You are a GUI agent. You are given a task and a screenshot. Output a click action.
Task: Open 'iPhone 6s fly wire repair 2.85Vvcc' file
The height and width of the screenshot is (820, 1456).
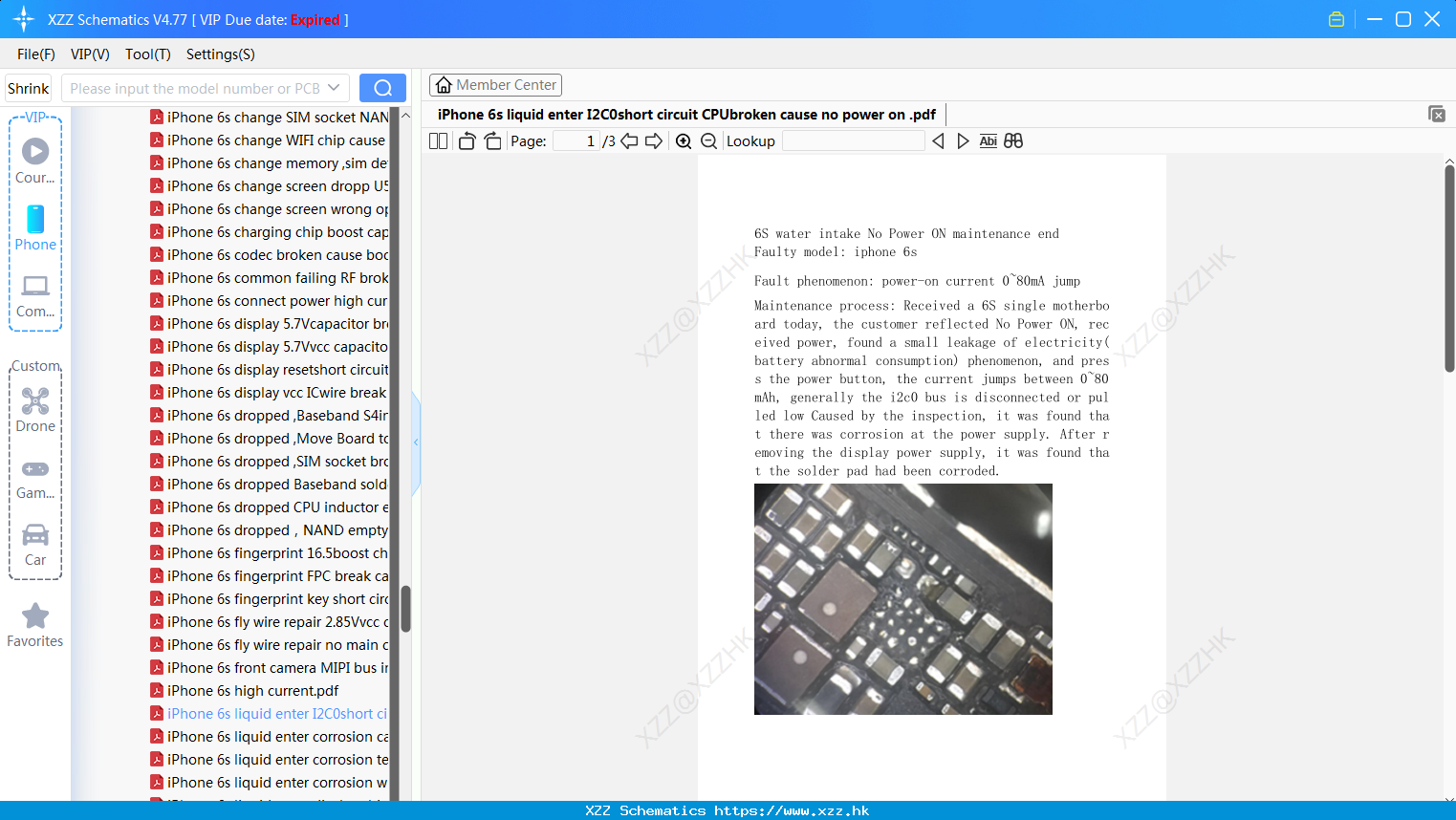click(x=270, y=622)
